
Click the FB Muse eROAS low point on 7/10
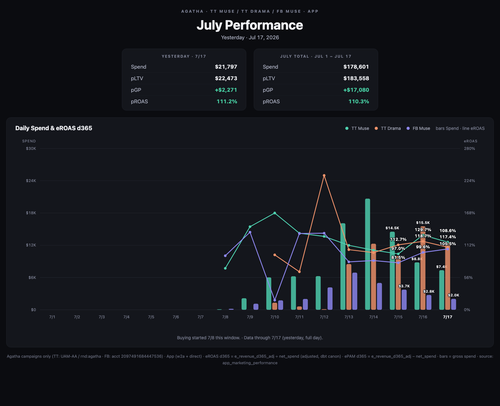point(275,300)
